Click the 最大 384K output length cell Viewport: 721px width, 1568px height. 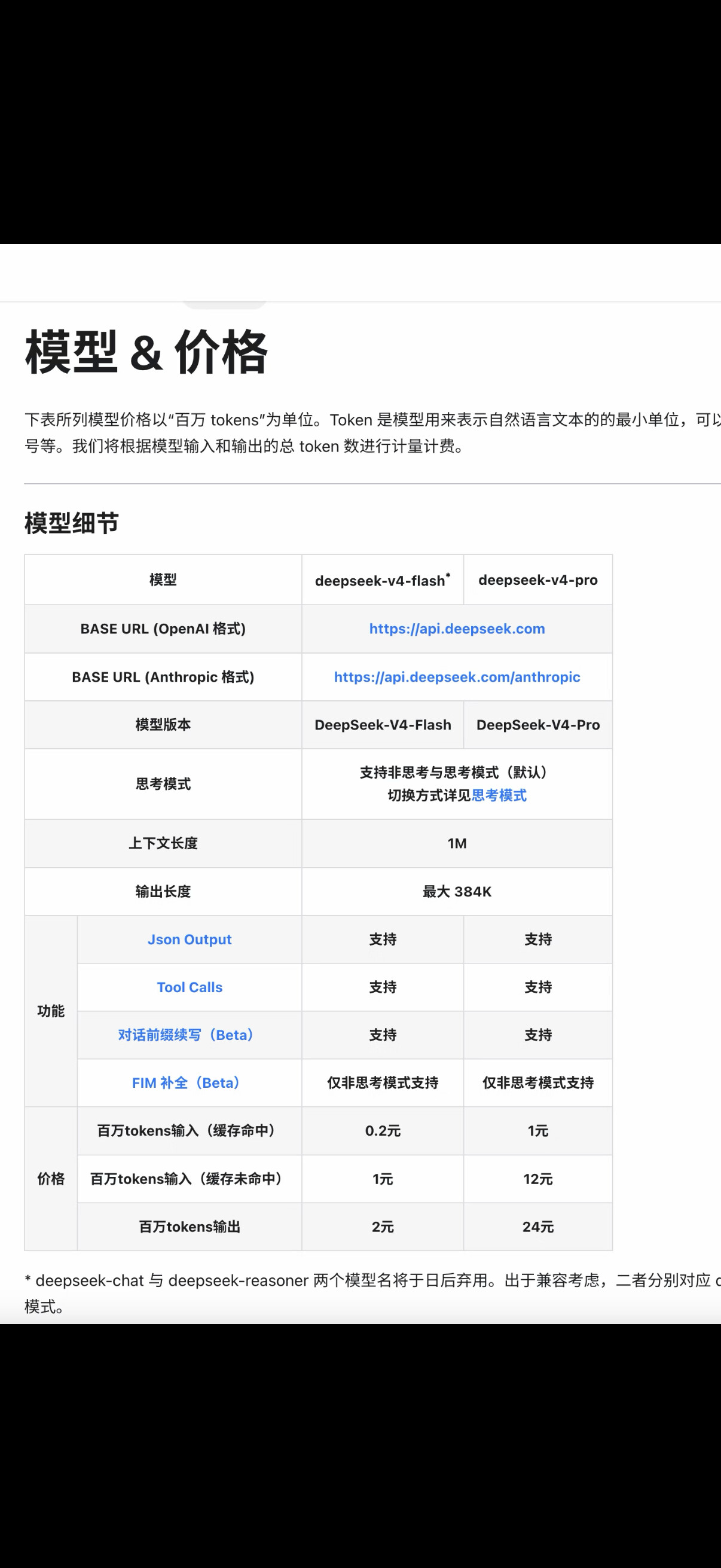[457, 892]
